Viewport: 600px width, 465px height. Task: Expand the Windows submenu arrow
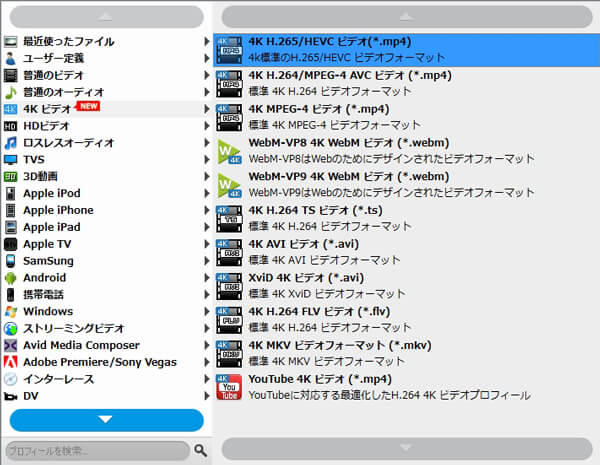[207, 312]
